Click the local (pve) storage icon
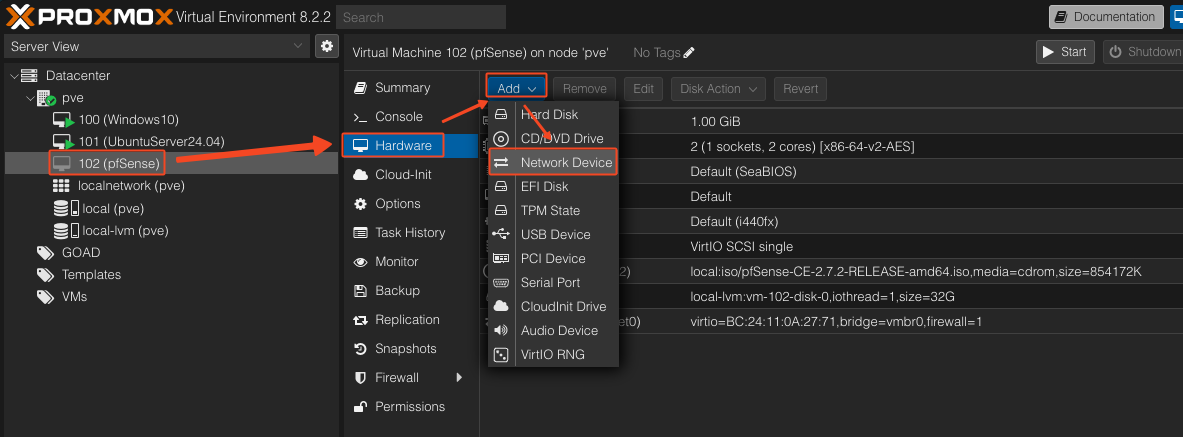Image resolution: width=1183 pixels, height=437 pixels. [66, 208]
